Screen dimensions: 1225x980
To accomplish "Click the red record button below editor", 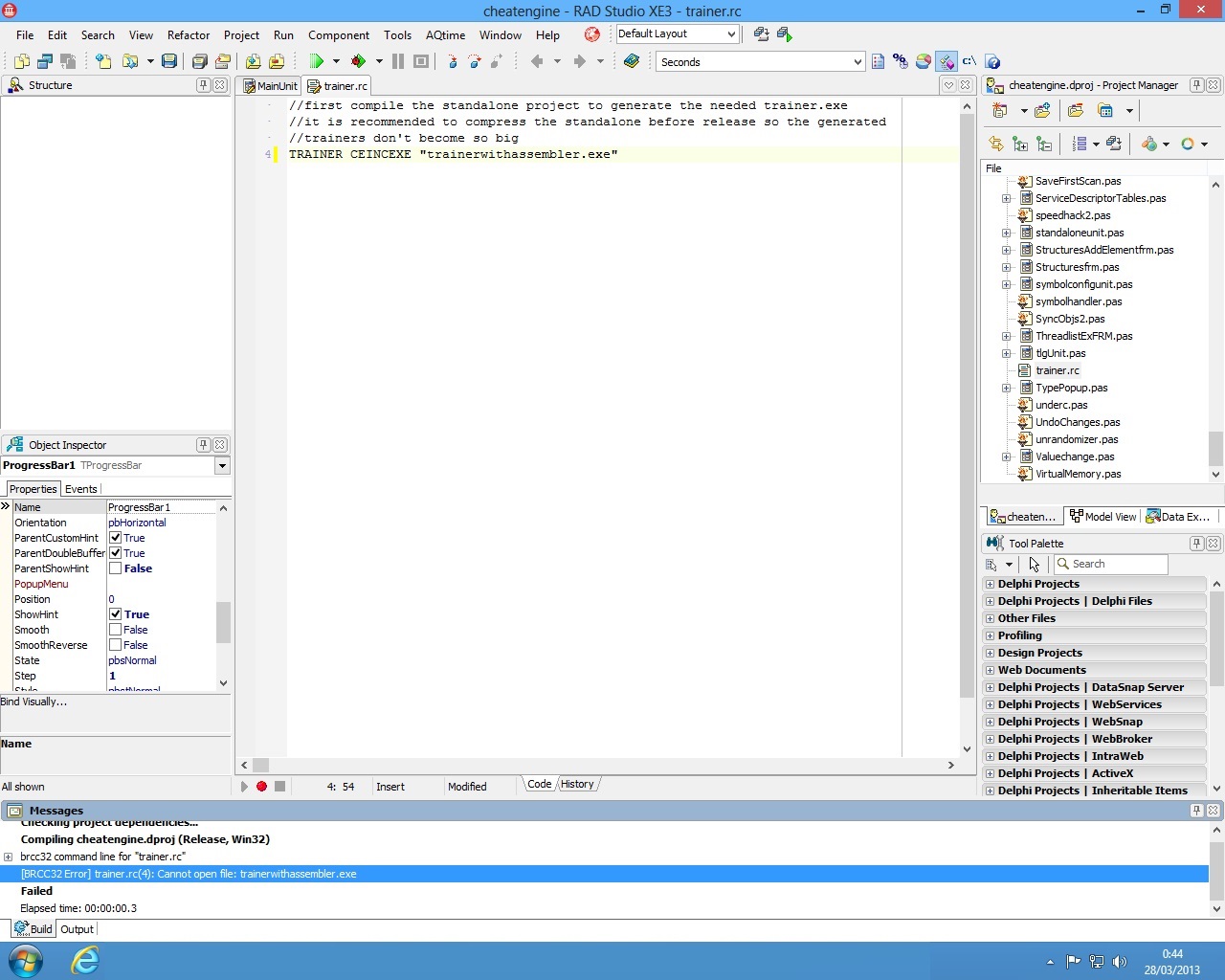I will pos(261,787).
